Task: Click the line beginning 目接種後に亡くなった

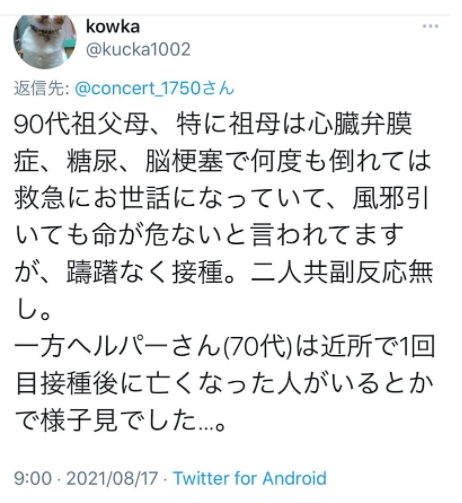Action: pos(224,384)
